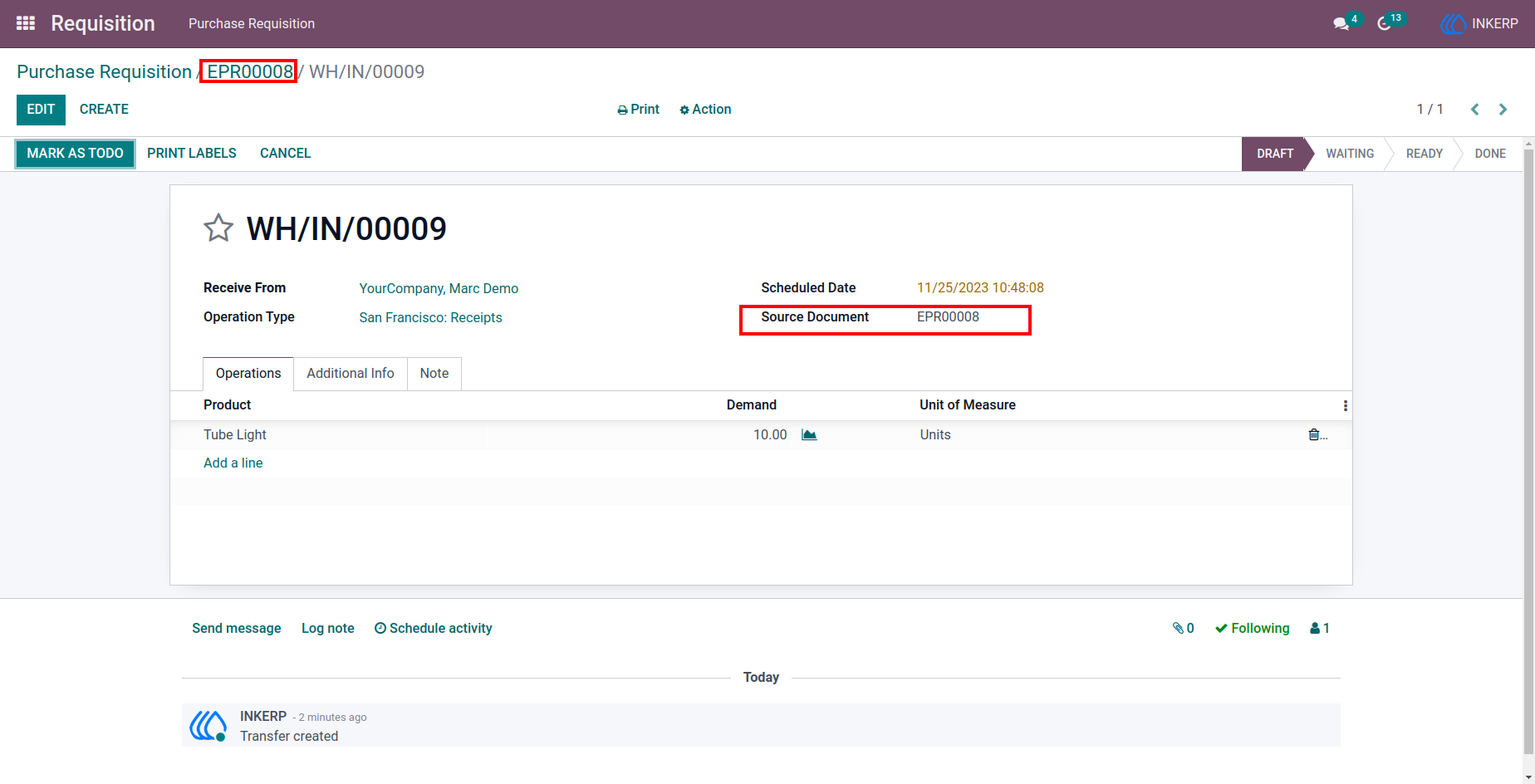Select the DRAFT status stage
1535x784 pixels.
[1274, 154]
